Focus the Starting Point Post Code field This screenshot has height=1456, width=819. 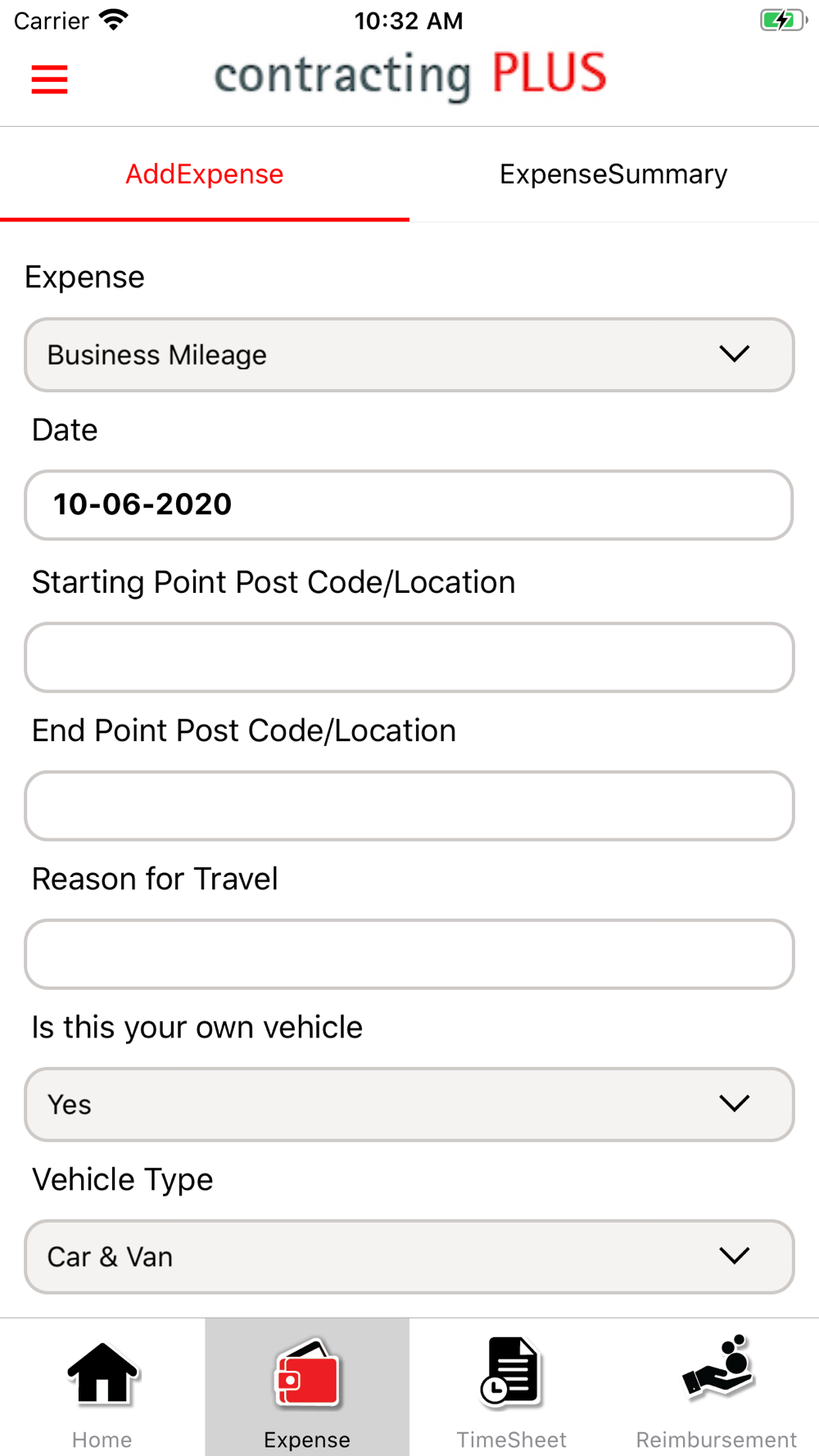pos(409,657)
